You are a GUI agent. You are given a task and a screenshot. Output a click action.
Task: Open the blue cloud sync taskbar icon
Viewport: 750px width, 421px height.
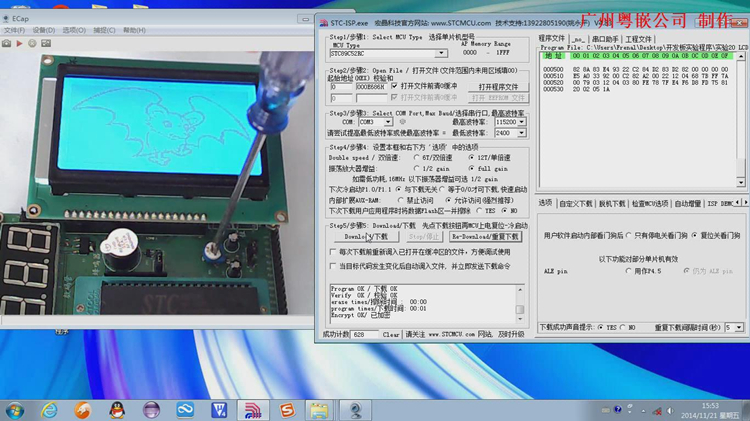[x=185, y=410]
